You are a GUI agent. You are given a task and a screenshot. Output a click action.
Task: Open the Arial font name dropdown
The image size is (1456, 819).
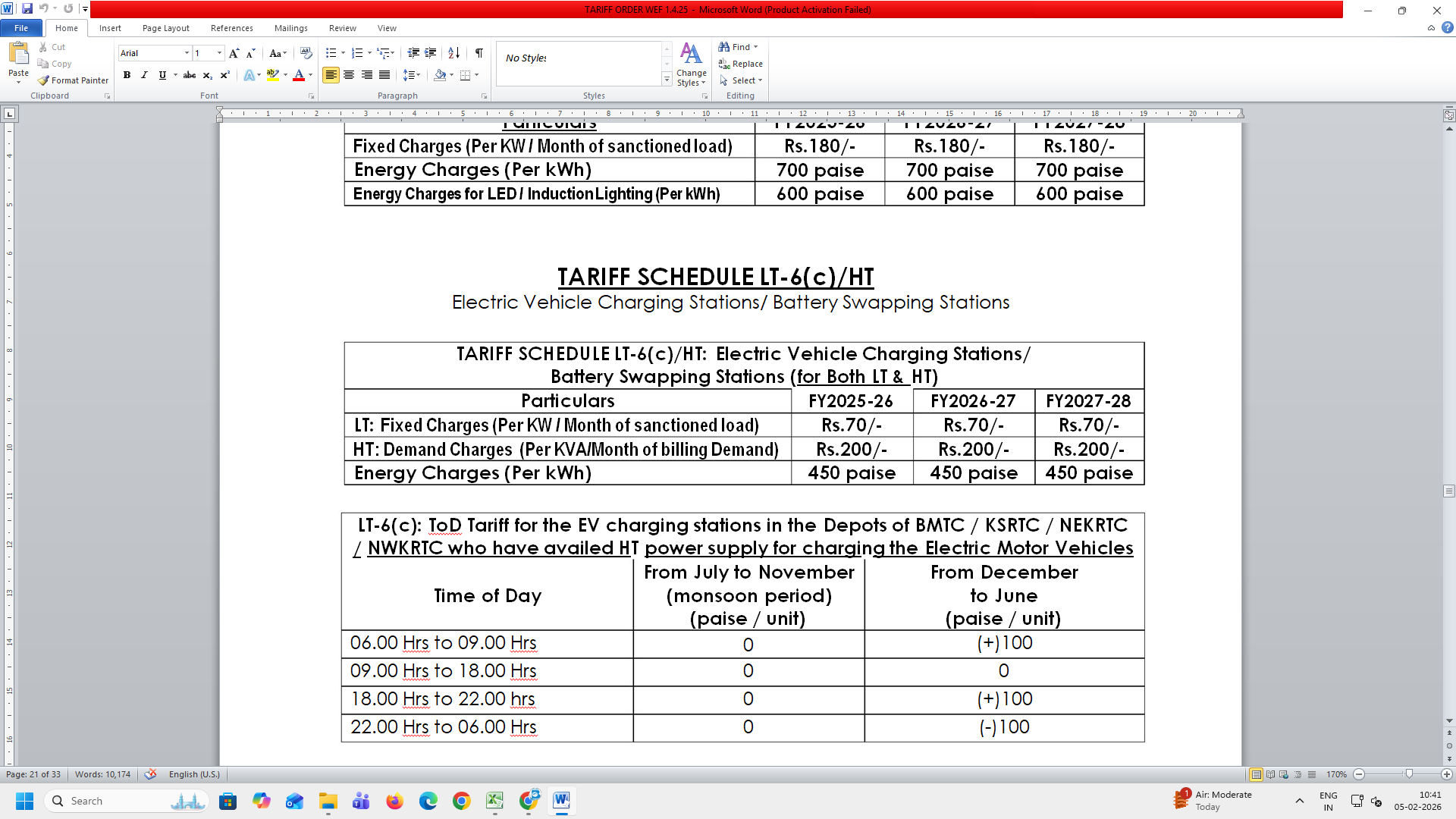[187, 53]
